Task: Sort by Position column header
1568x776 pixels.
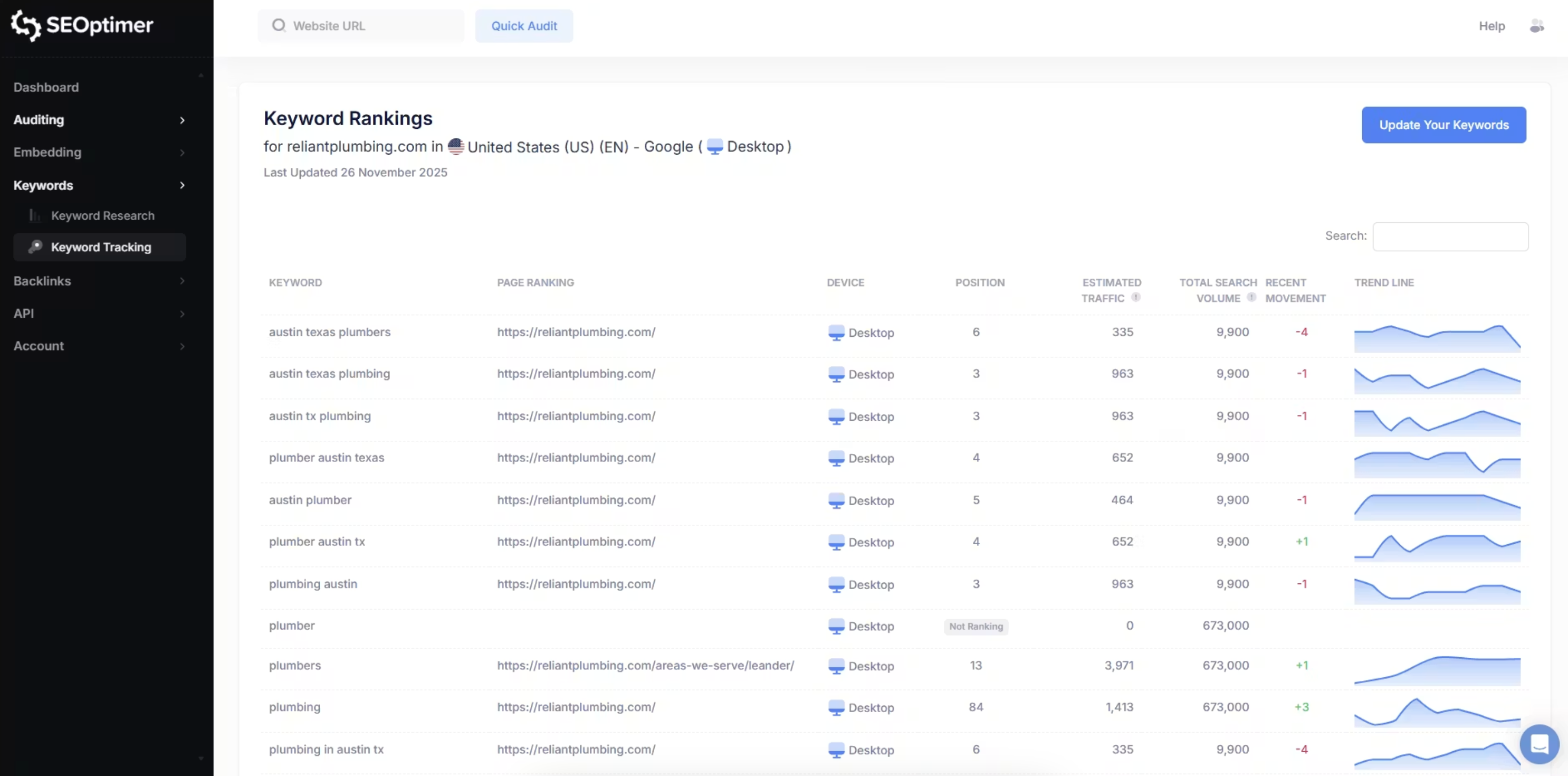Action: pos(980,282)
